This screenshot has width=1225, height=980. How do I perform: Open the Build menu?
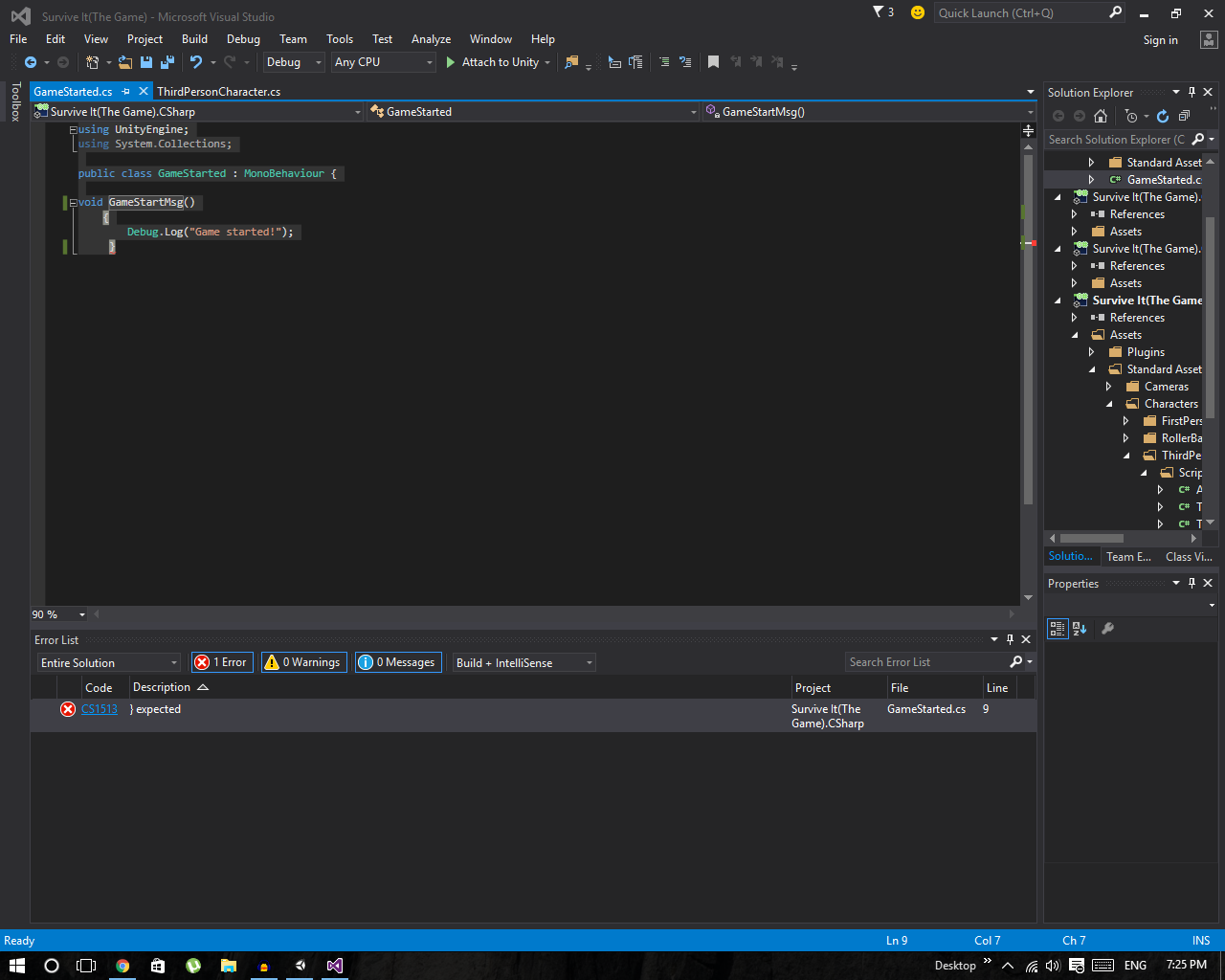tap(194, 39)
